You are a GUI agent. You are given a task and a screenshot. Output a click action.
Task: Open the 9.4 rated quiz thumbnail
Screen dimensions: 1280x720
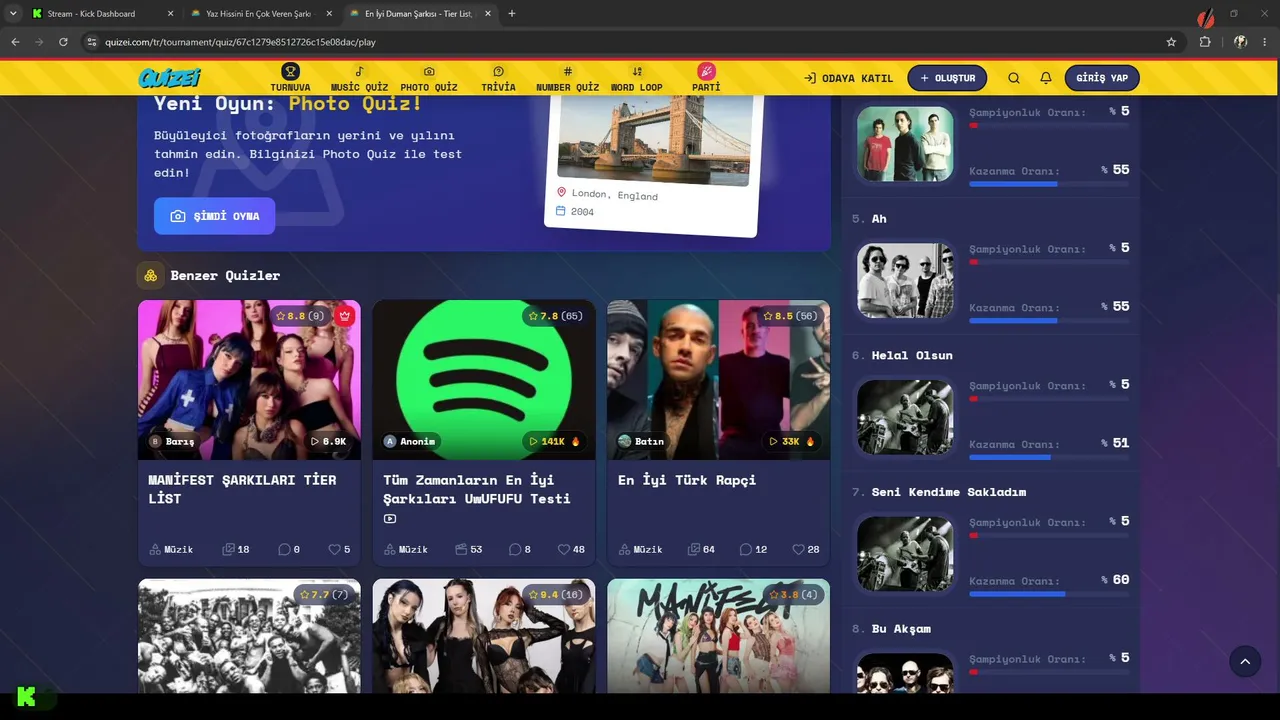(484, 636)
